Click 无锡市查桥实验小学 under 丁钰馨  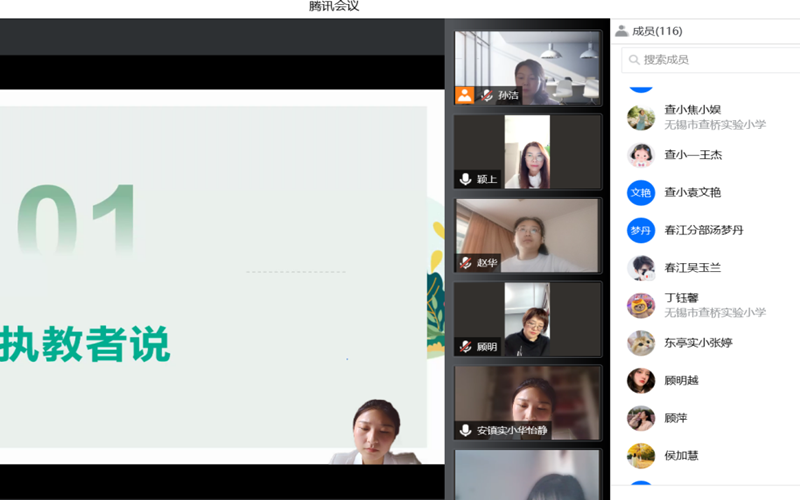point(715,312)
